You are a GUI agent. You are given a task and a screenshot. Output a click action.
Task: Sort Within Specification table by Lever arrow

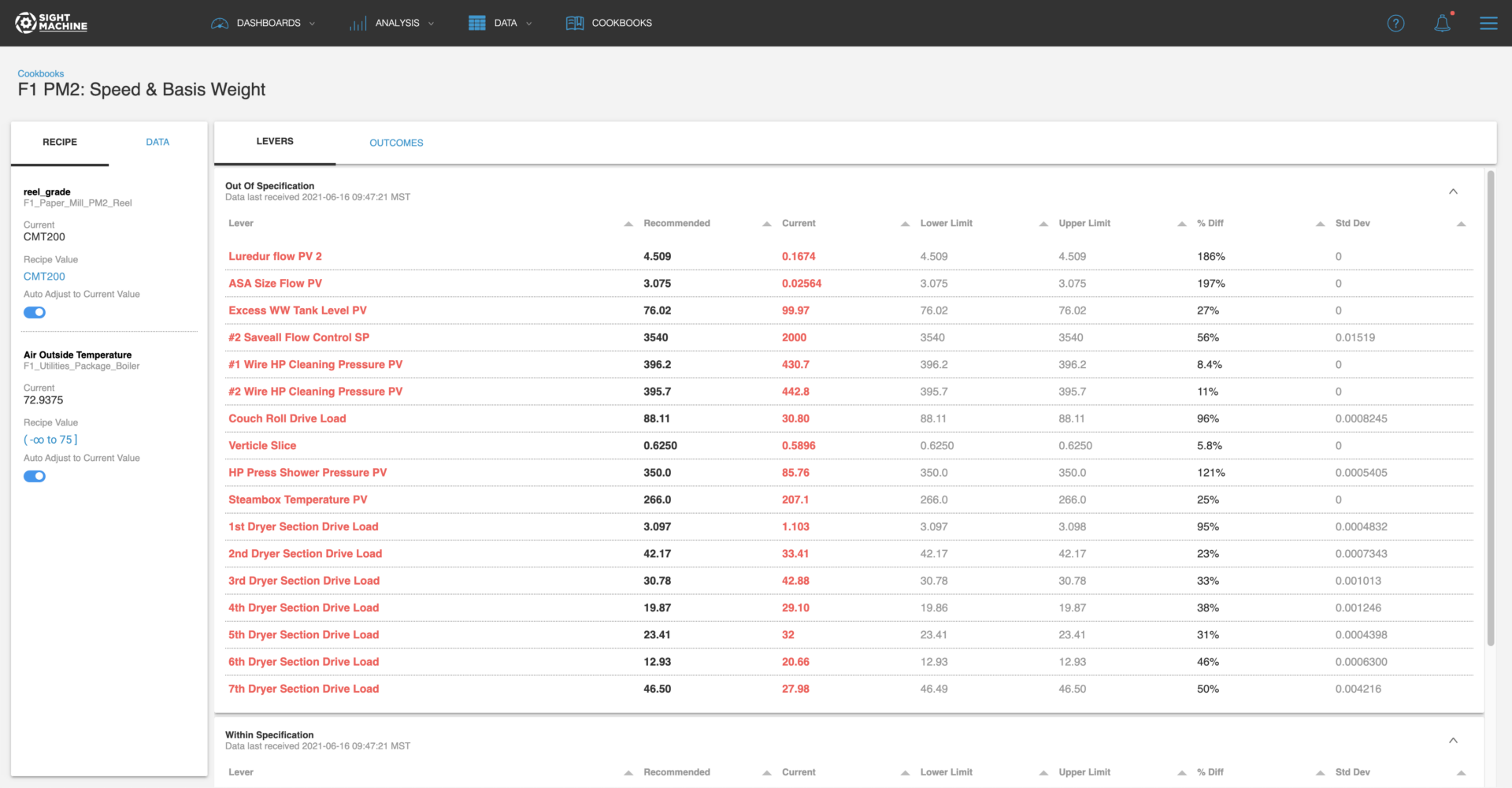click(x=628, y=773)
